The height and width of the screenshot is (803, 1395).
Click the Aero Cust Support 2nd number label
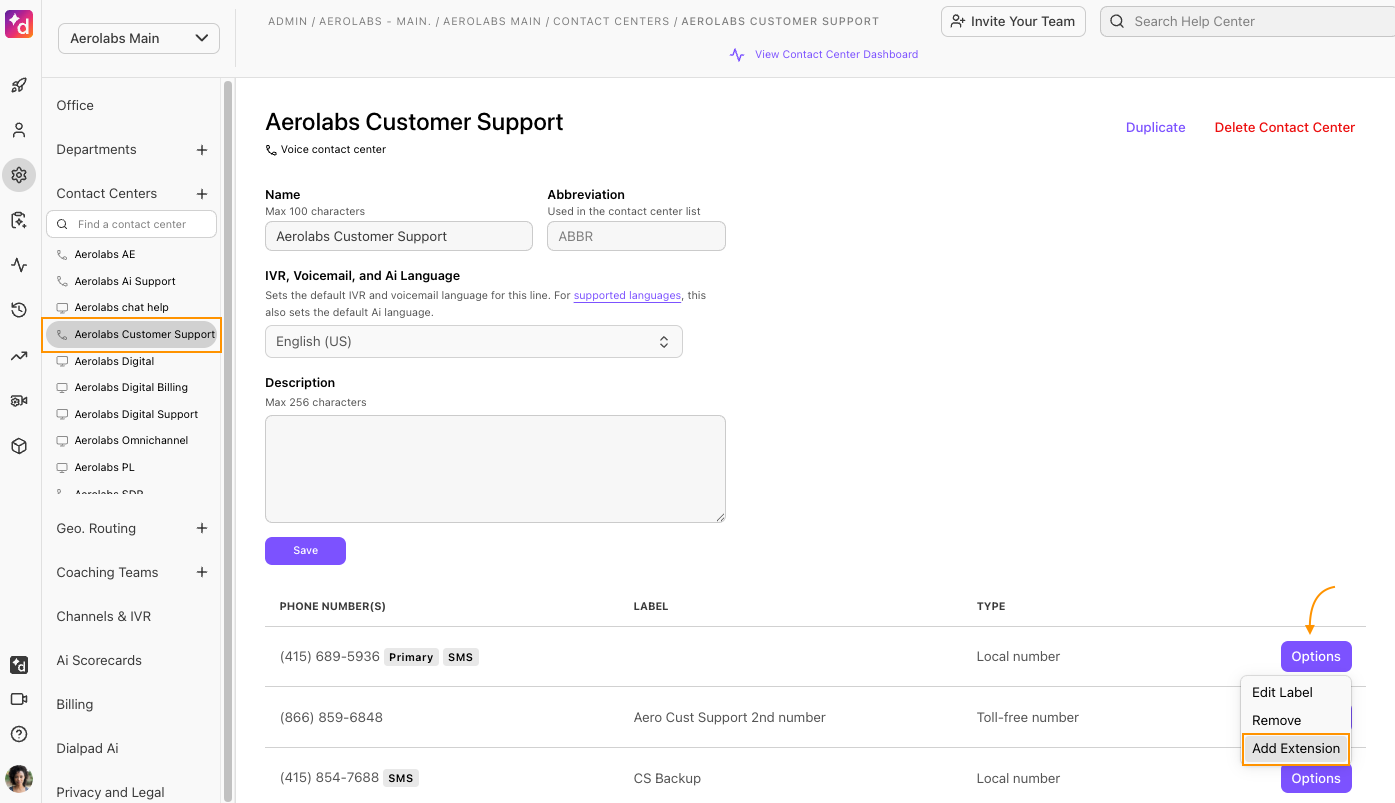730,718
